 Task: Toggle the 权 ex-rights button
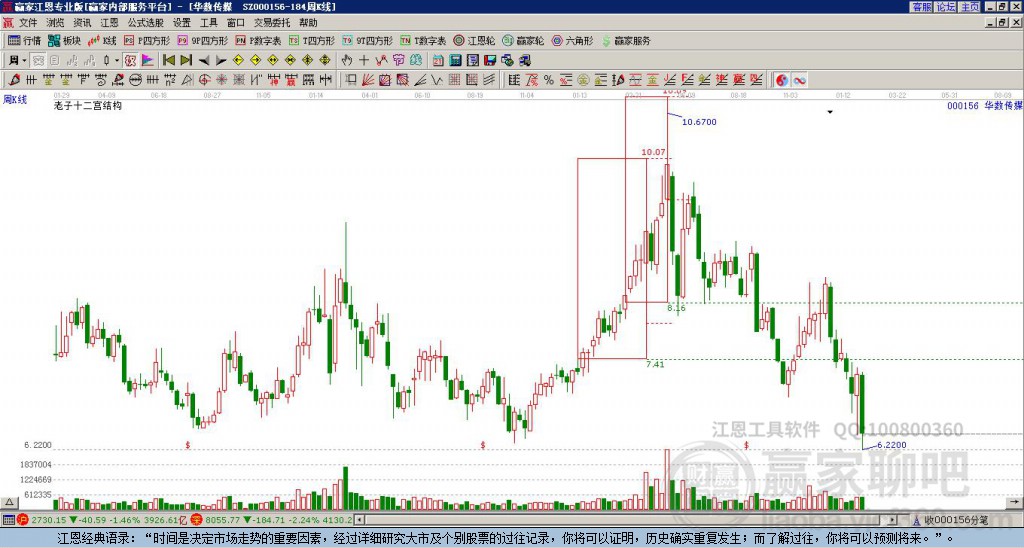(x=130, y=61)
